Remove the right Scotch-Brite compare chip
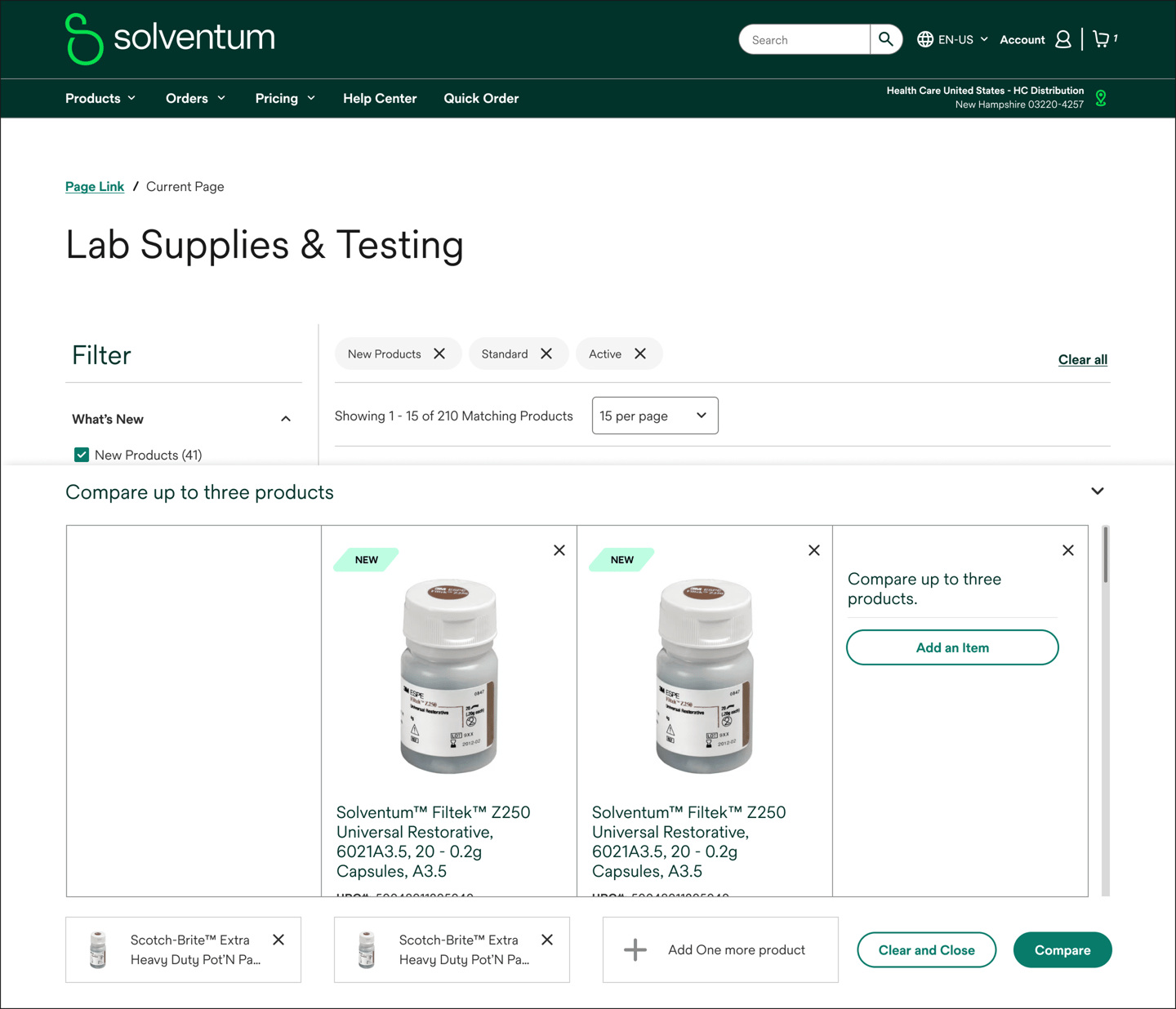 tap(547, 940)
